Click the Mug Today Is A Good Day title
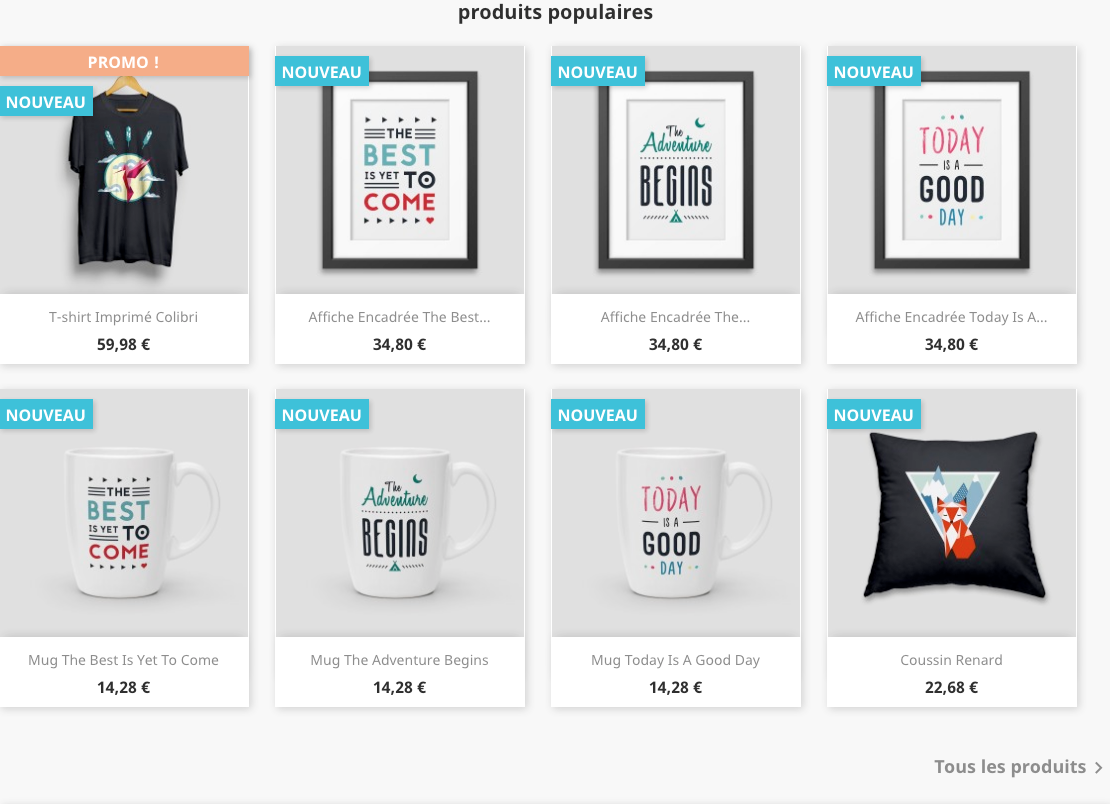 pyautogui.click(x=675, y=660)
